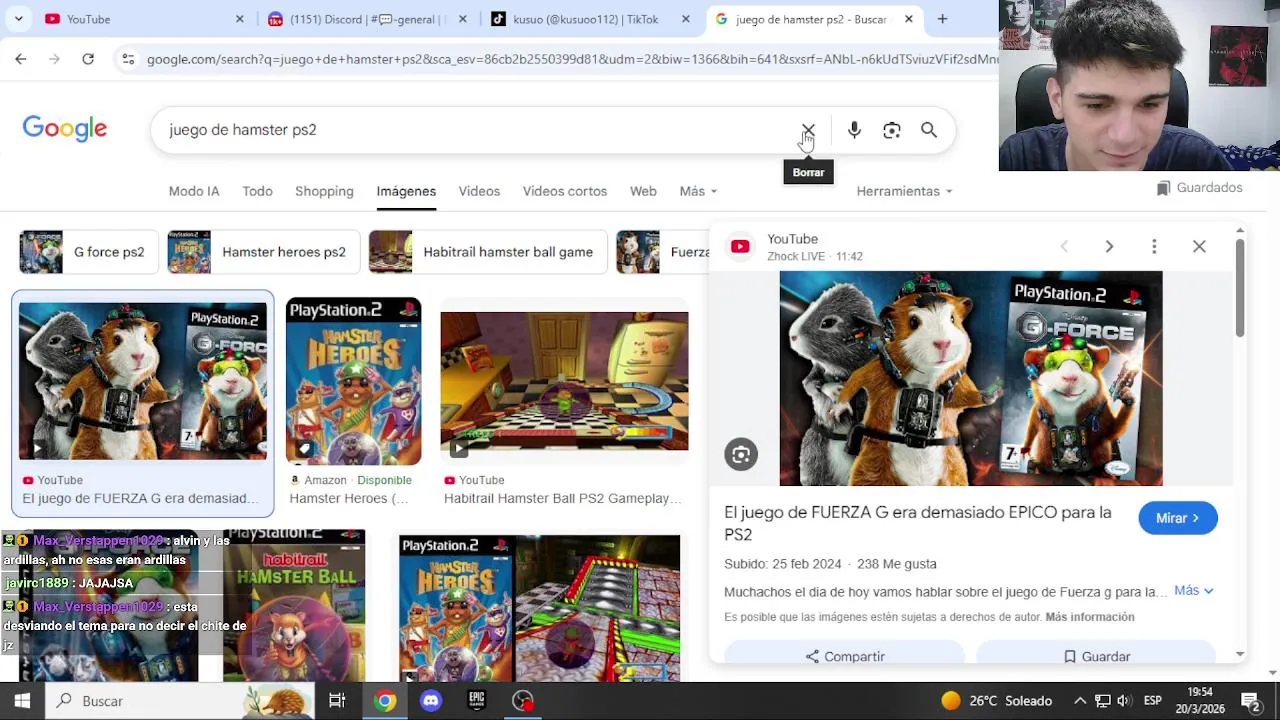Screen dimensions: 1280x720
Task: Select the Modo IA search tab
Action: 194,191
